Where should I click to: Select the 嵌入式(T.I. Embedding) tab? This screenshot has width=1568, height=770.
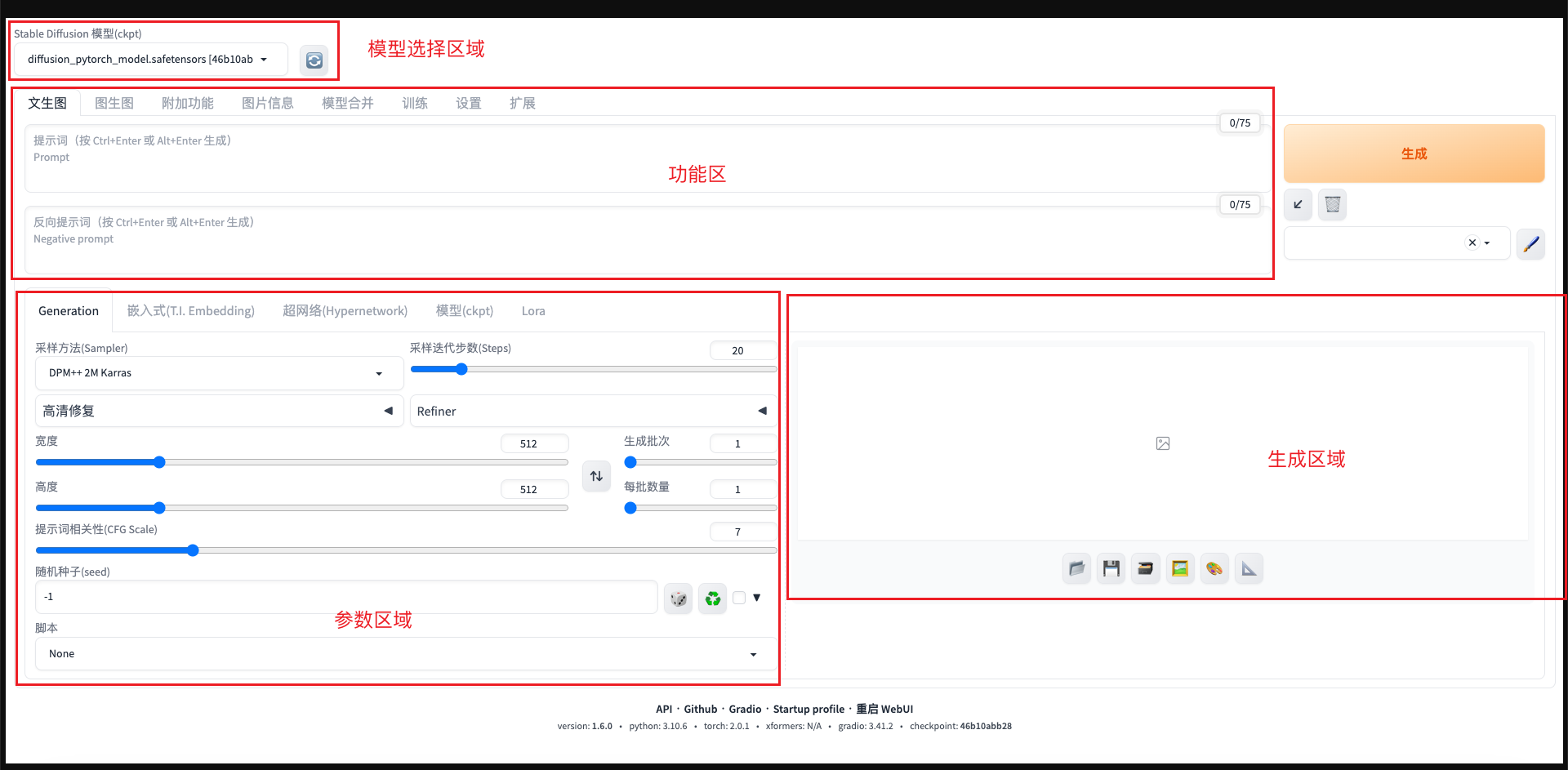[x=191, y=311]
